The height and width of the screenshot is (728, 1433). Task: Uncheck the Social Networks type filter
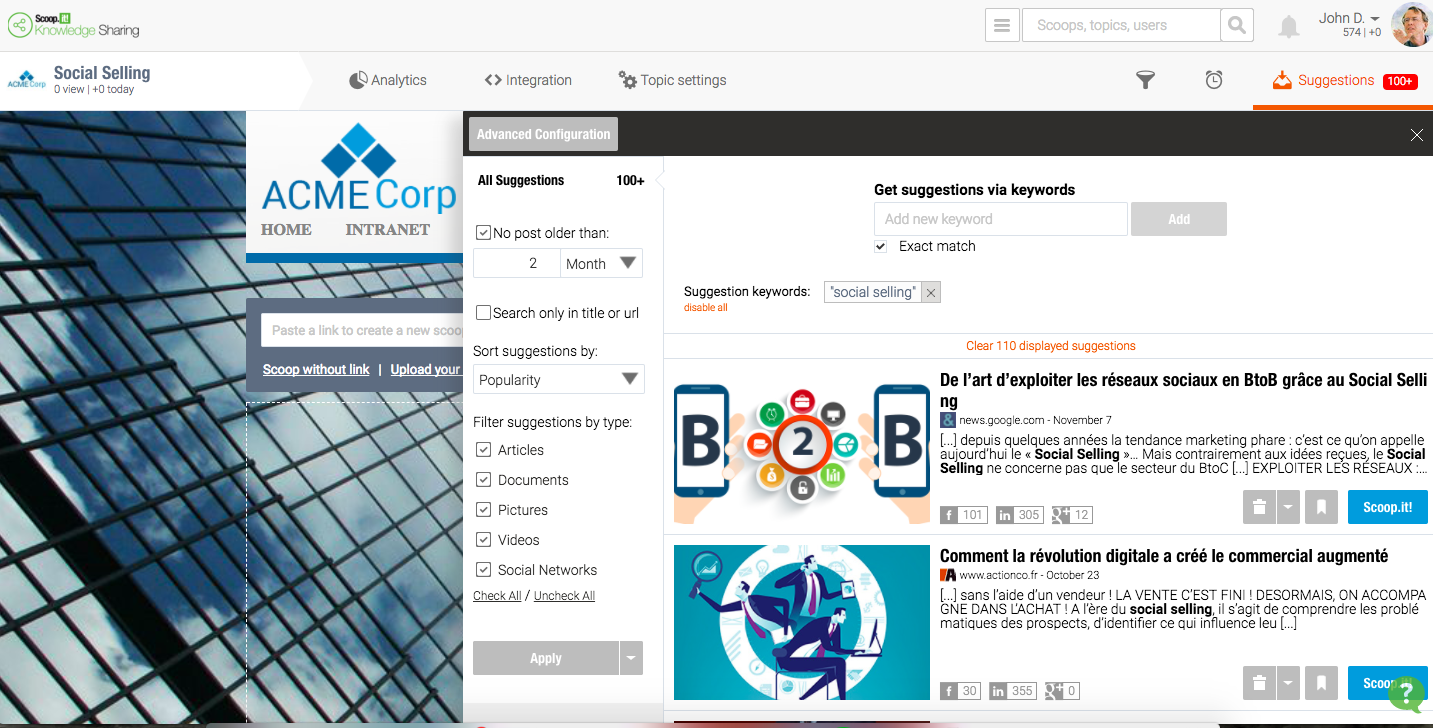pyautogui.click(x=484, y=570)
